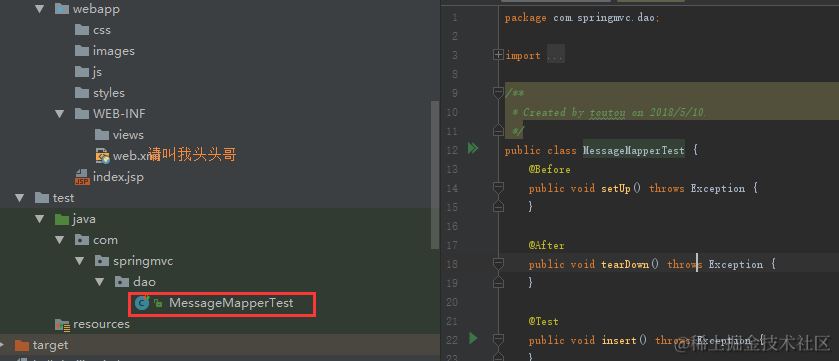Collapse the test folder arrow
Image resolution: width=839 pixels, height=361 pixels.
20,198
